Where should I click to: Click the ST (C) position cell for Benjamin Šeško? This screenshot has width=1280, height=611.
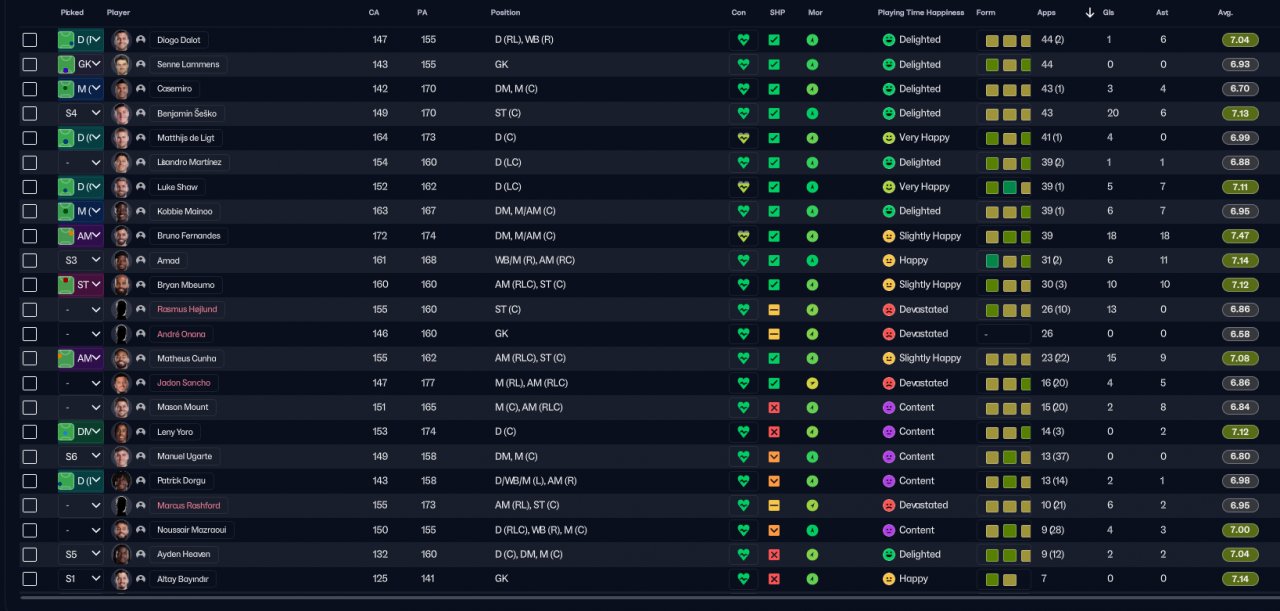click(x=507, y=113)
